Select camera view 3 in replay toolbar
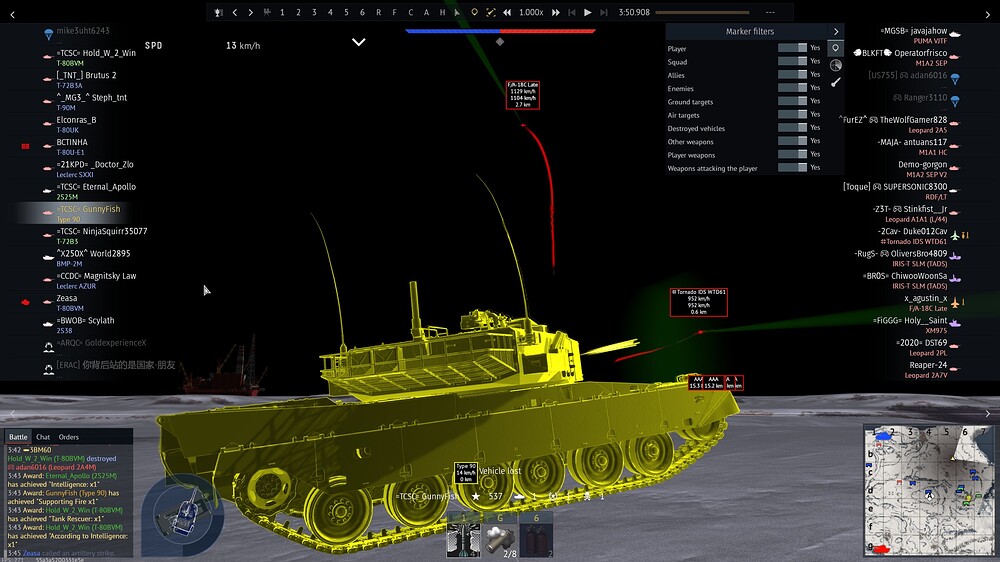Viewport: 1000px width, 562px height. [314, 12]
